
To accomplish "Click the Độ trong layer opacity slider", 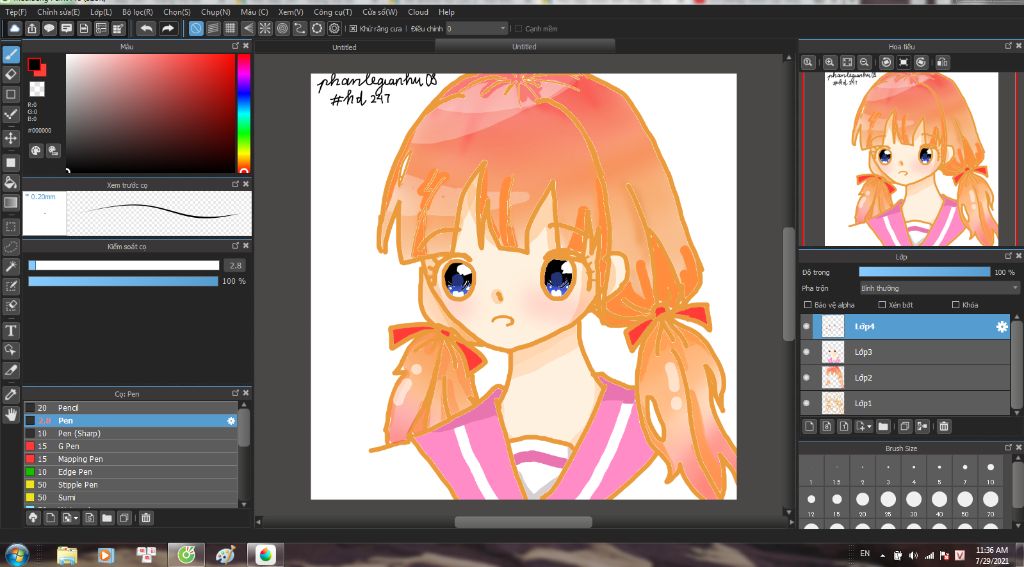I will pos(924,272).
